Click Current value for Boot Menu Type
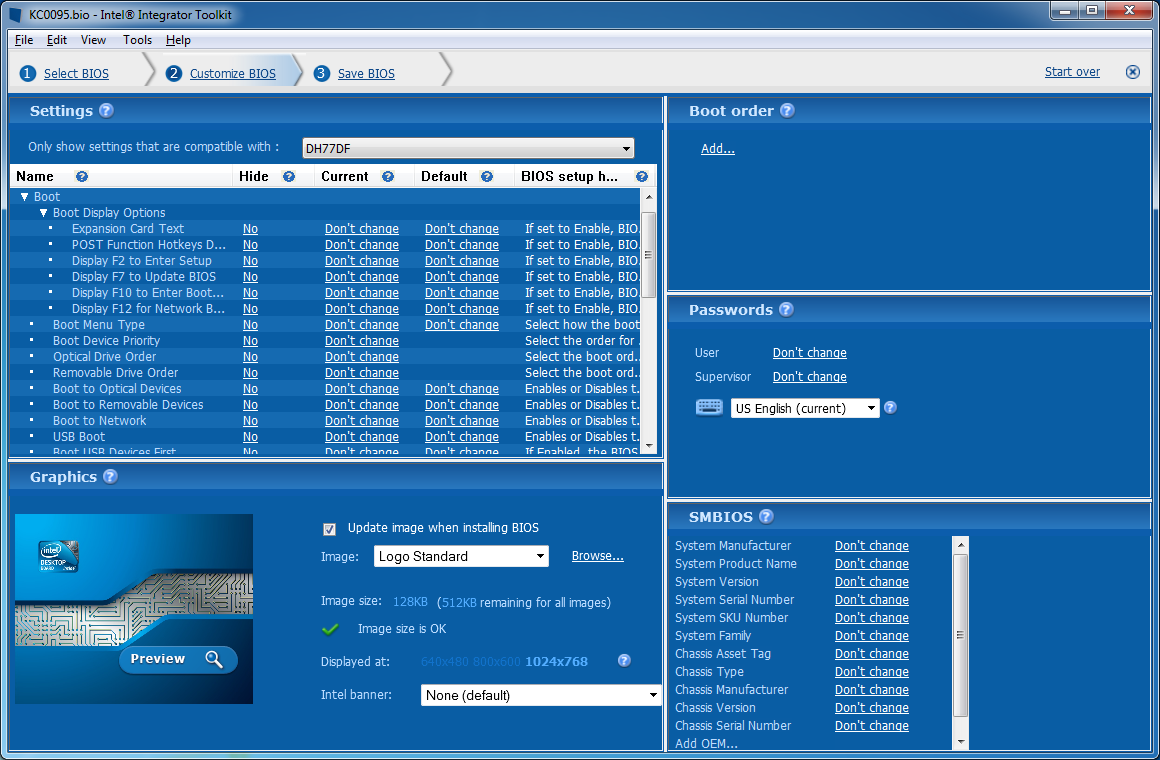The width and height of the screenshot is (1160, 760). 362,325
